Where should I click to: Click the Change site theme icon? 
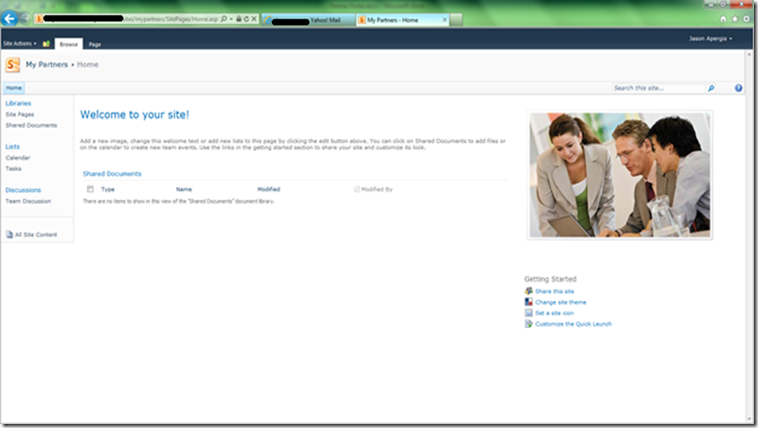529,302
